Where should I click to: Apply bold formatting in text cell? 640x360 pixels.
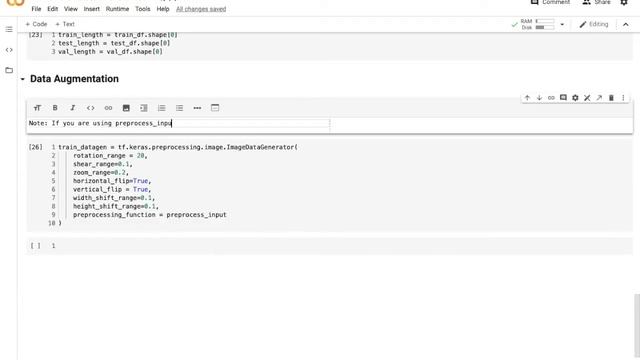point(55,108)
